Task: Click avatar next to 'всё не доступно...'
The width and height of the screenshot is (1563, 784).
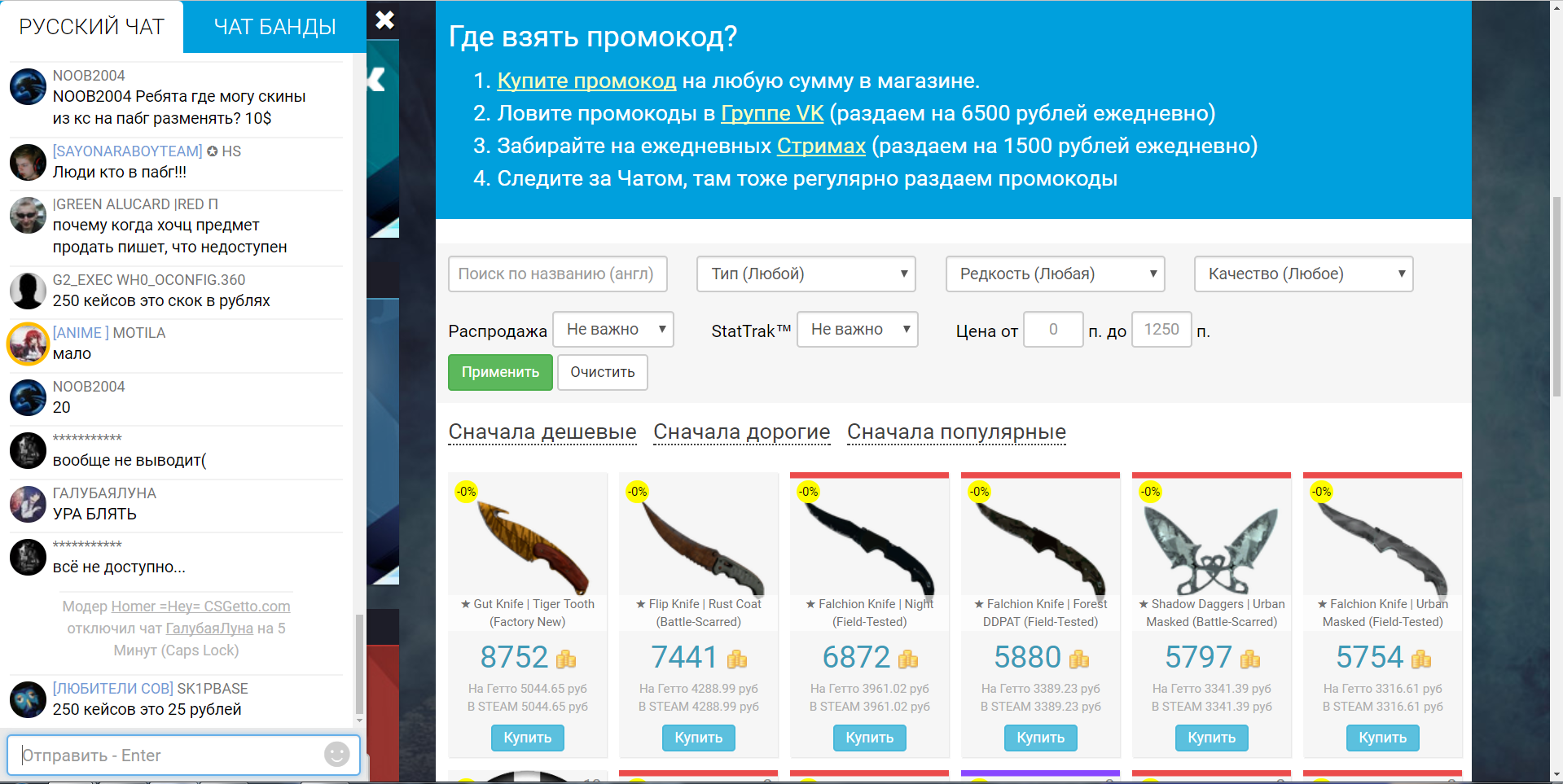Action: (x=28, y=557)
